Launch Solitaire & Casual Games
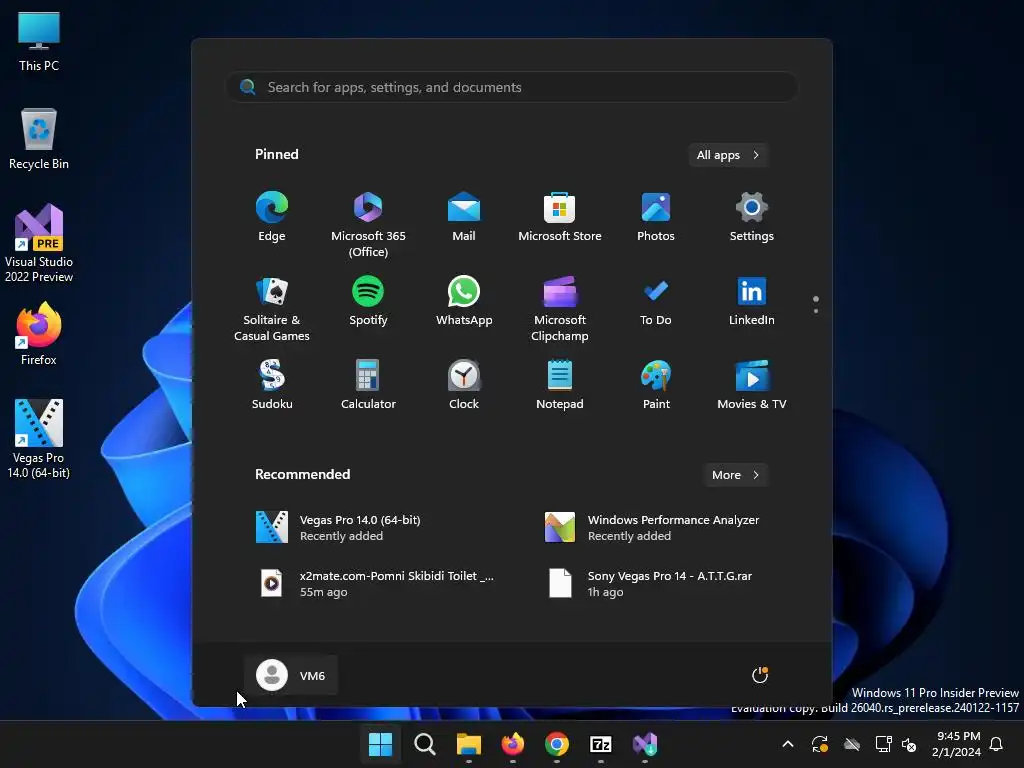The height and width of the screenshot is (768, 1024). (272, 309)
